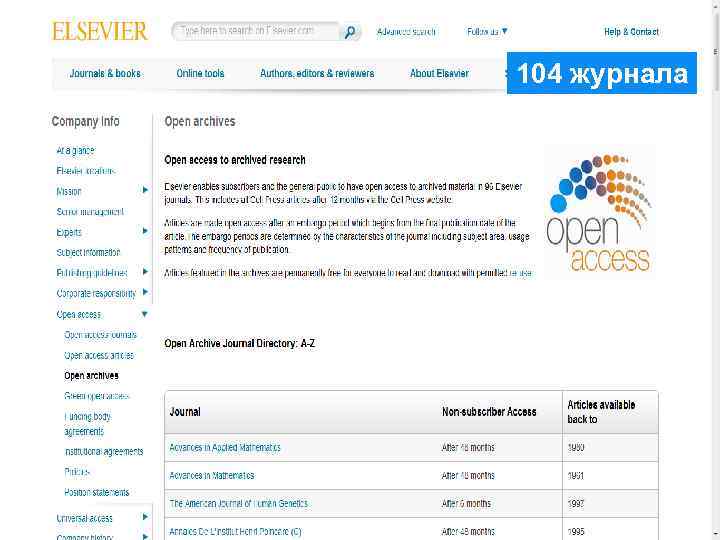Open Senior management sidebar item
Image resolution: width=720 pixels, height=540 pixels.
[x=90, y=212]
